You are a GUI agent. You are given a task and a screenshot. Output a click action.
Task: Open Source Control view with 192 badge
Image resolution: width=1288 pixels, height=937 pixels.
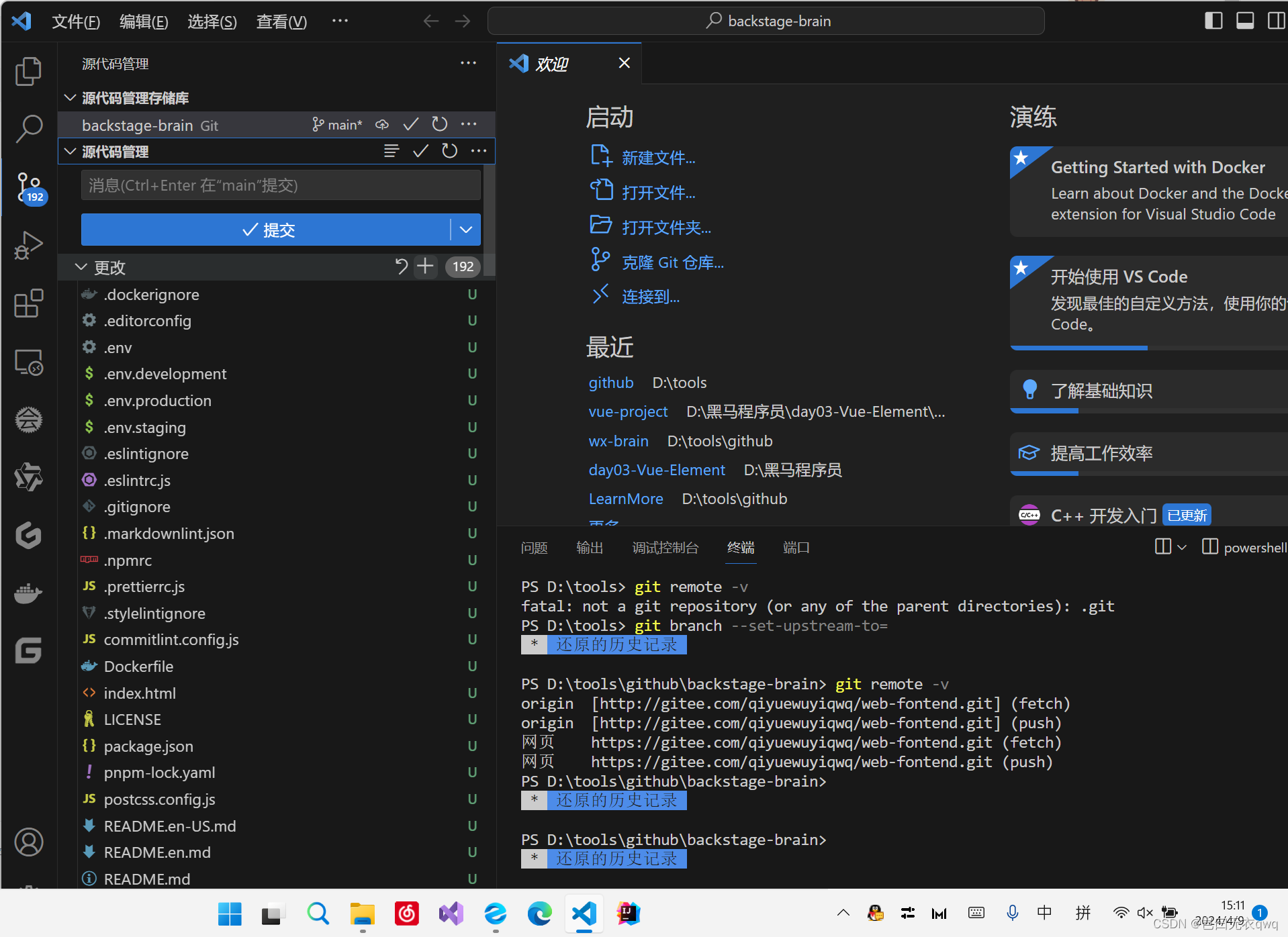30,189
